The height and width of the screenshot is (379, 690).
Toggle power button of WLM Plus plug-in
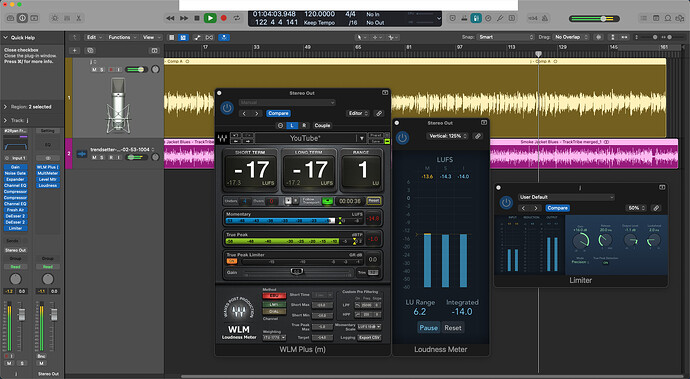pos(227,108)
